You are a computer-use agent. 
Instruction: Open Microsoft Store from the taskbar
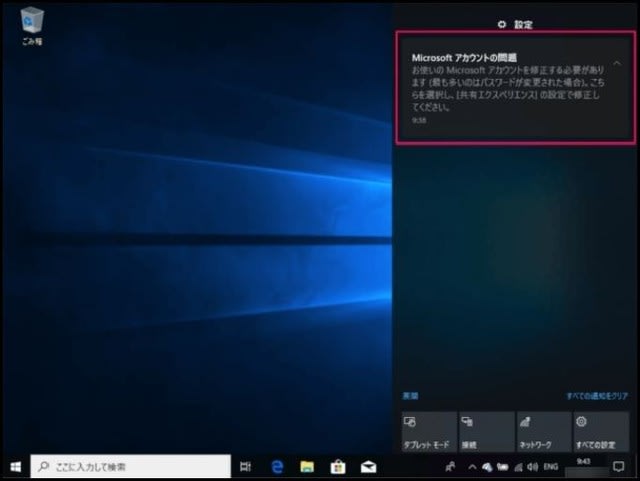338,466
